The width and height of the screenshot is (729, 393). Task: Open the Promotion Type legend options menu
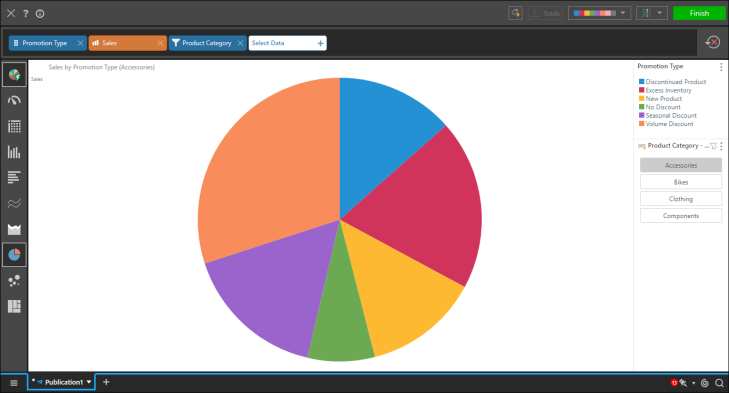(x=721, y=67)
